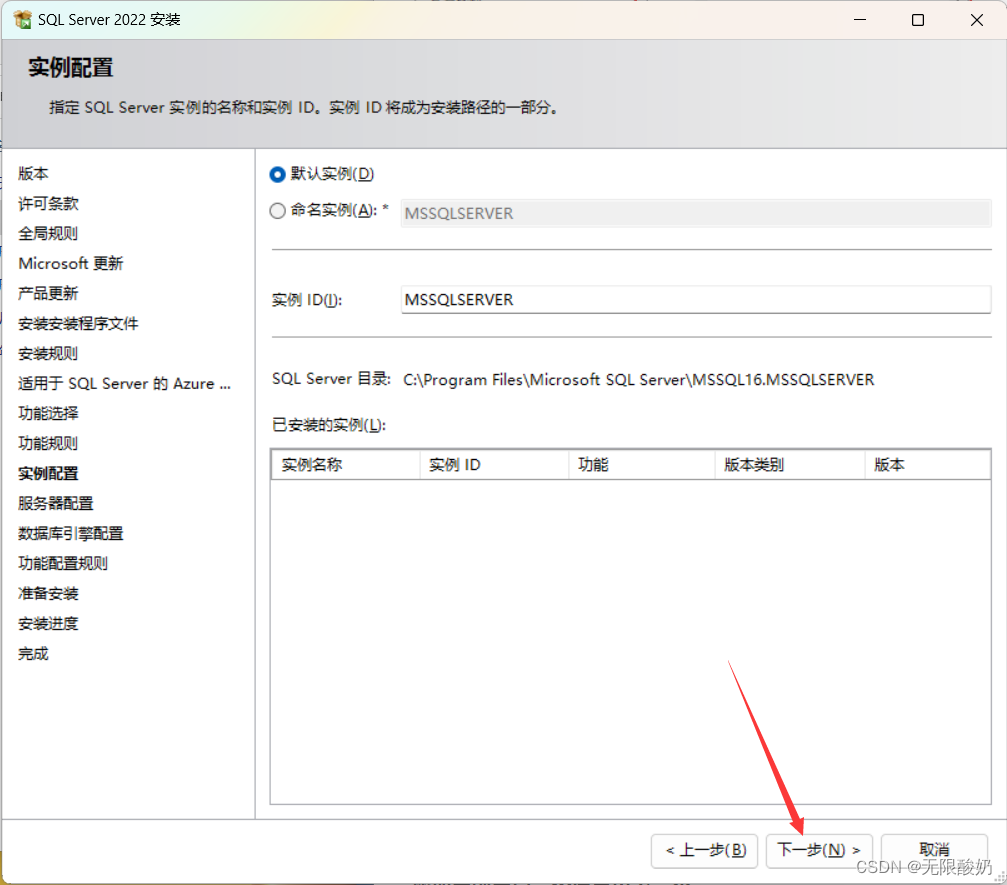
Task: Click the 功能 column header
Action: point(641,465)
